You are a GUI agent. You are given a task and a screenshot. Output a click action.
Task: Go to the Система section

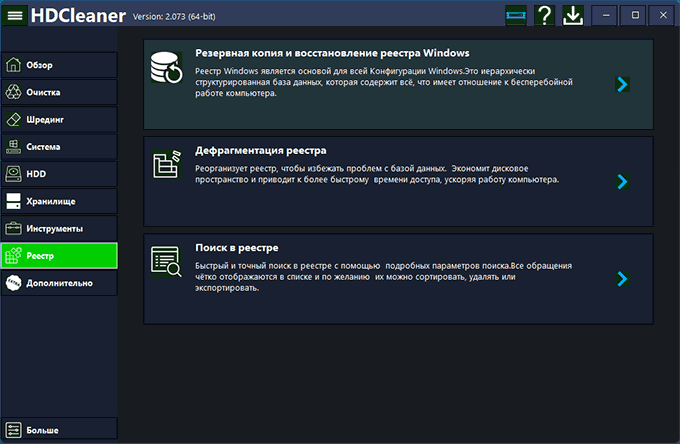tap(59, 147)
